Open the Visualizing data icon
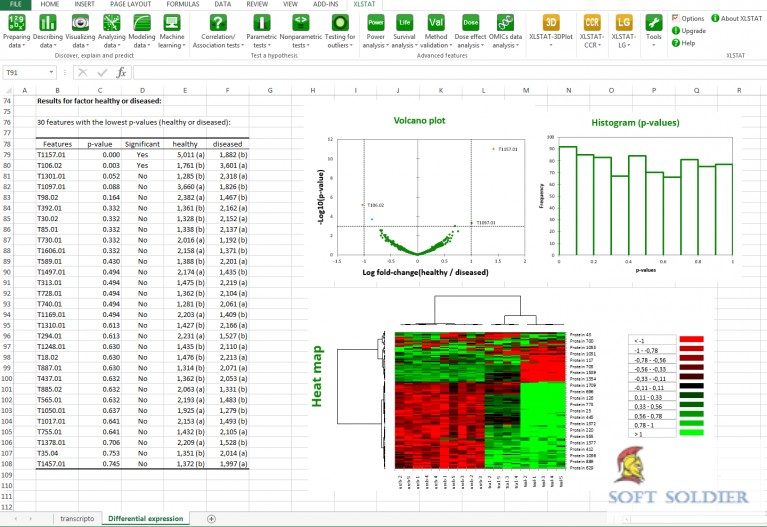The image size is (767, 527). [x=80, y=23]
